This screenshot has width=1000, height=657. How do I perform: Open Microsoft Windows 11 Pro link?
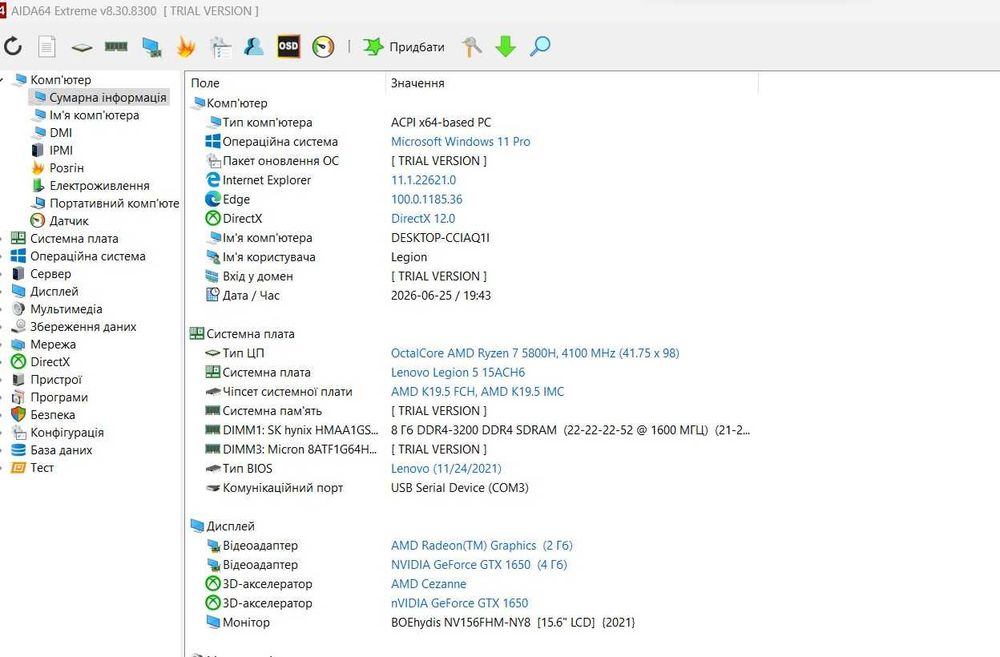point(460,142)
